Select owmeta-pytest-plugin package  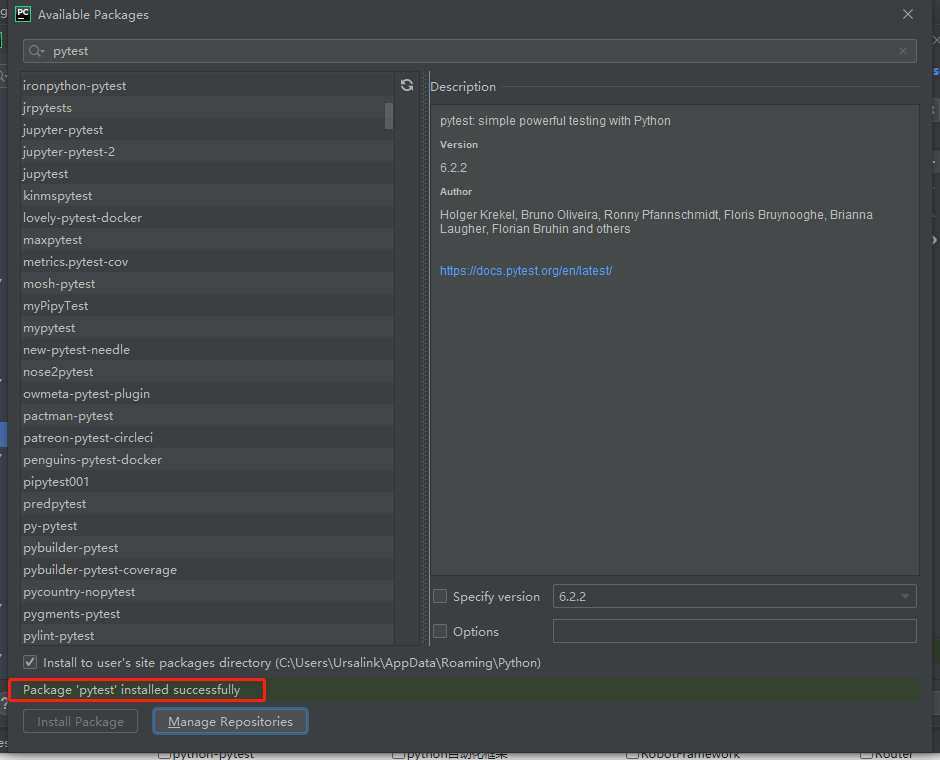click(x=207, y=394)
